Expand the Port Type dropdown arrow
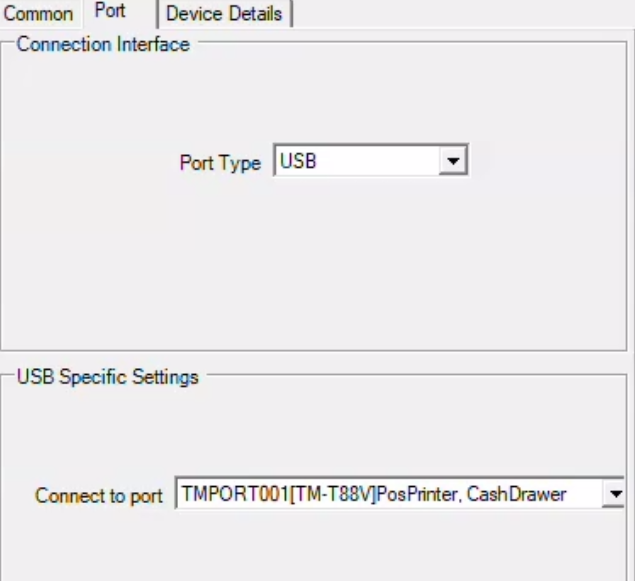Viewport: 635px width, 581px height. pyautogui.click(x=453, y=161)
